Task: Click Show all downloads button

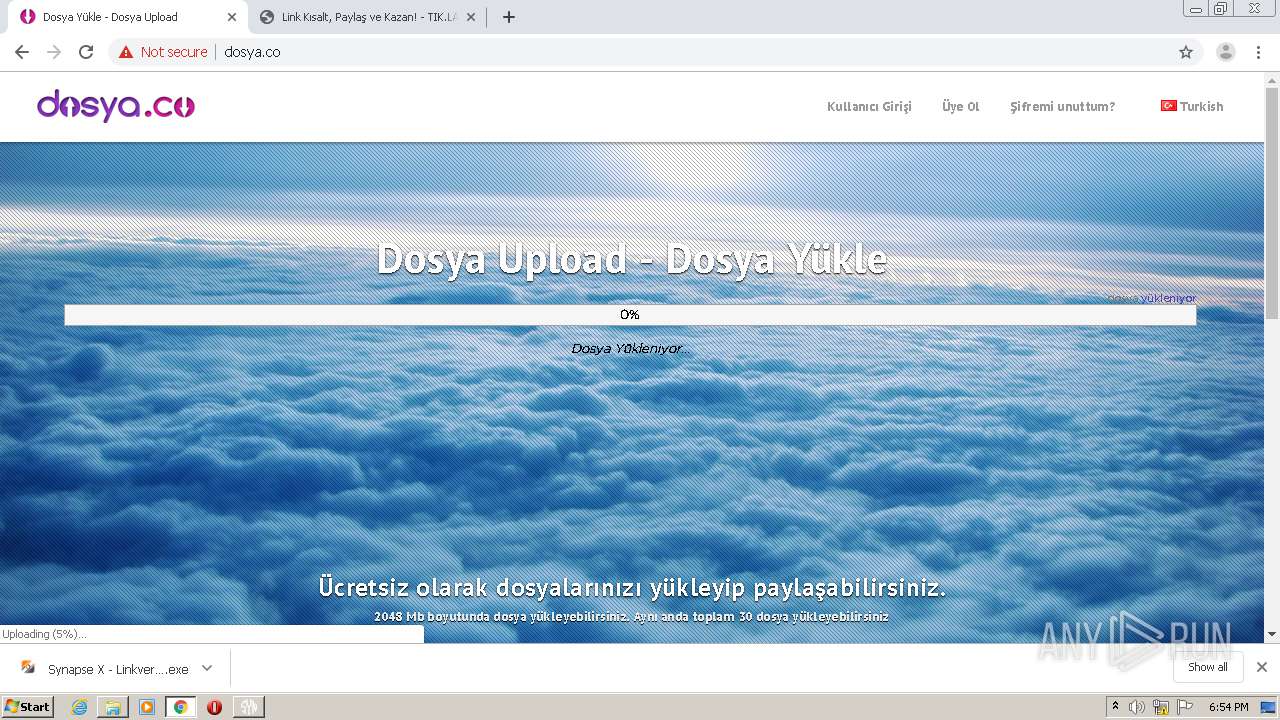Action: coord(1207,667)
